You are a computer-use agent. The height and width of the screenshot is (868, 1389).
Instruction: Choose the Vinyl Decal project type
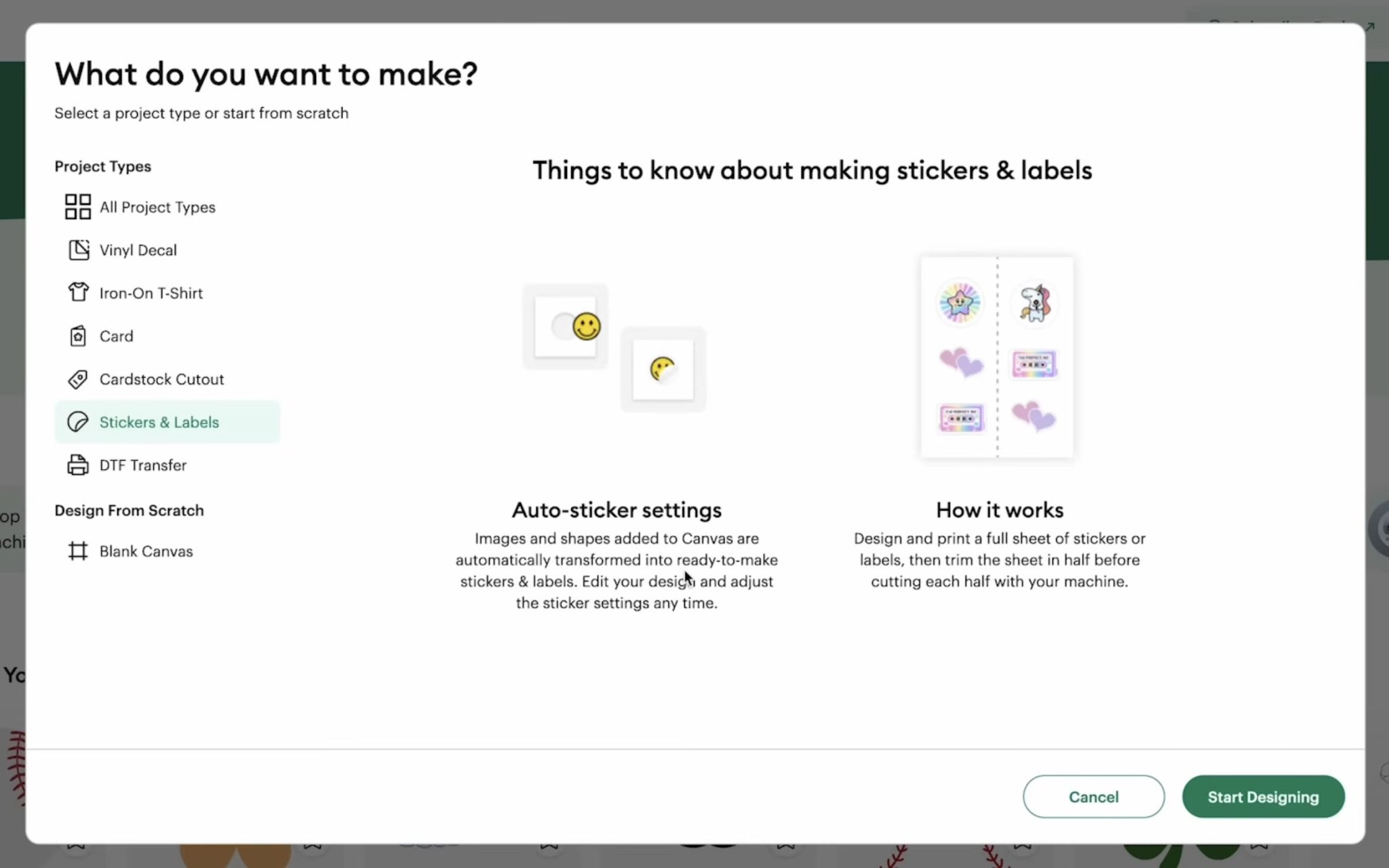(138, 250)
